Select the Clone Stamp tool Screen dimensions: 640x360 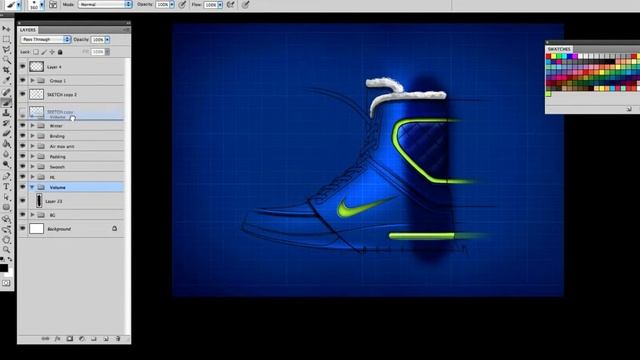coord(6,113)
